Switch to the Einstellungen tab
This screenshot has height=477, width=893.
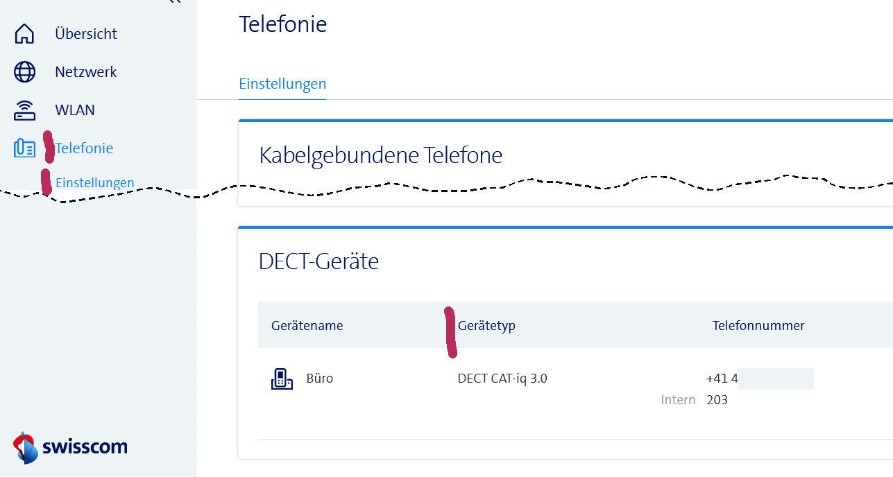point(282,84)
